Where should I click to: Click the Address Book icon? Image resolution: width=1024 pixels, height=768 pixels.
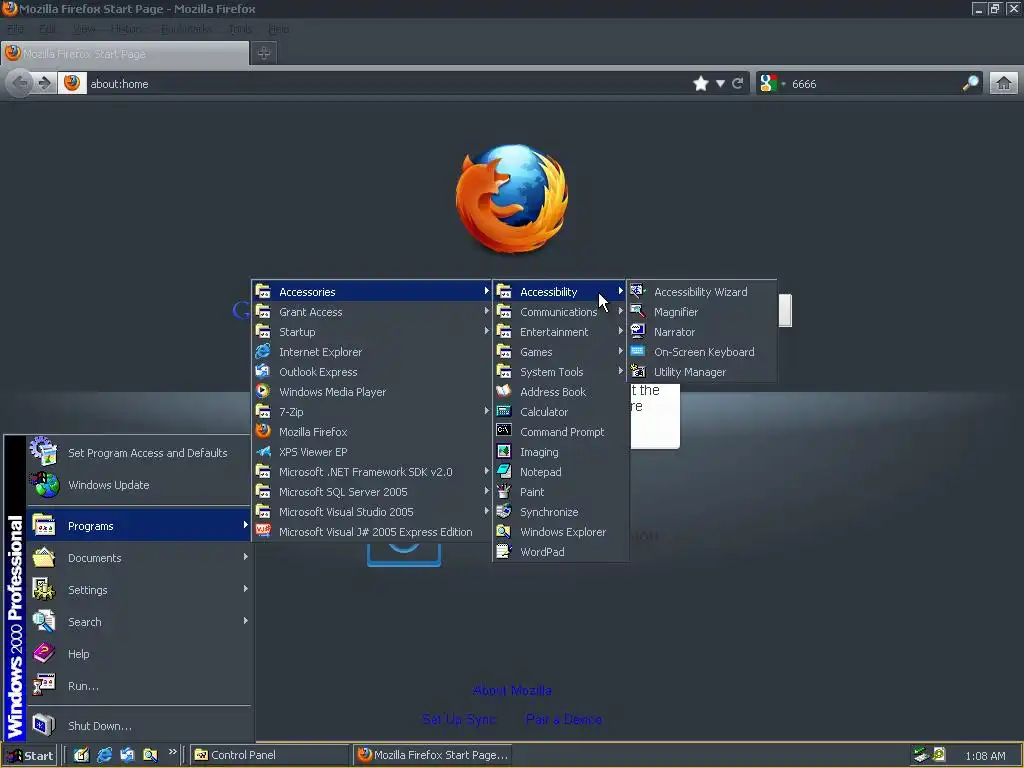[504, 392]
